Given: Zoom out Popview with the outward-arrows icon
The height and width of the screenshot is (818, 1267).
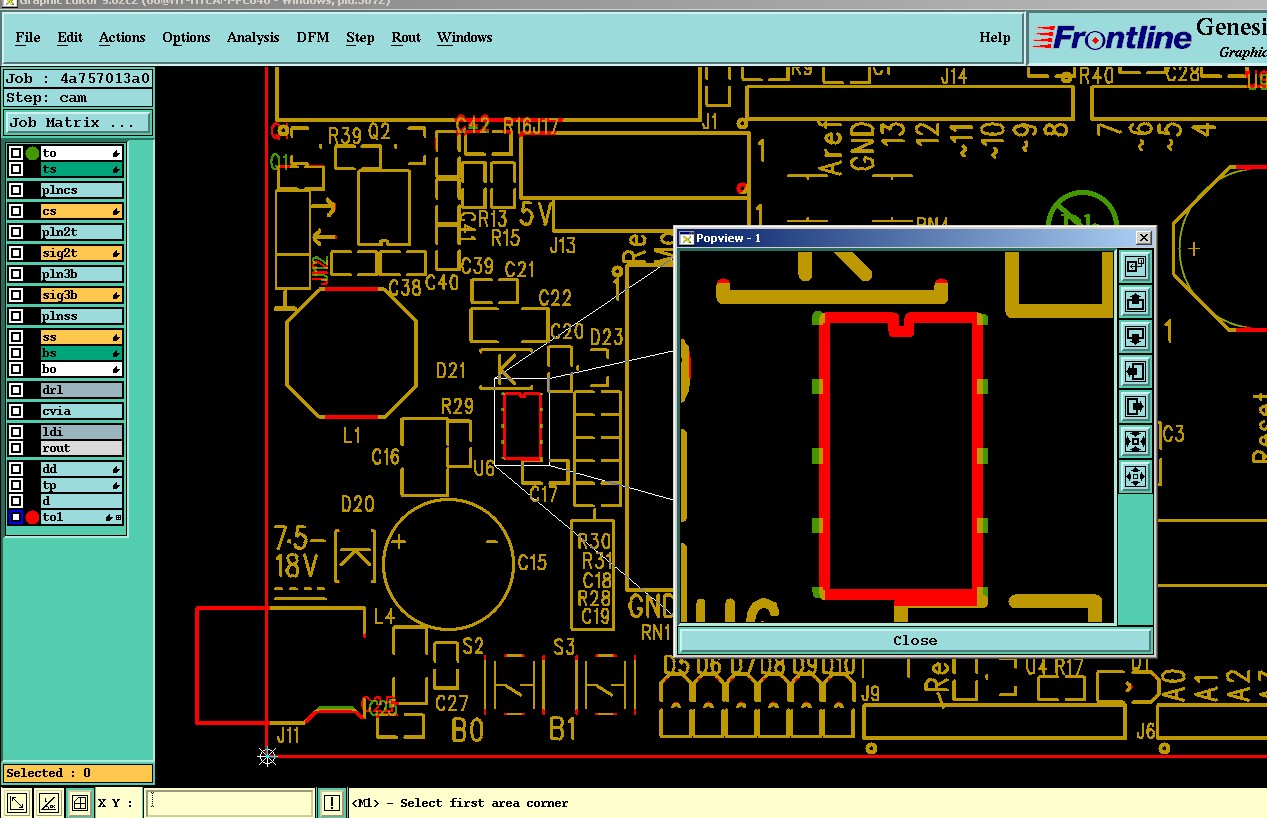Looking at the screenshot, I should pyautogui.click(x=1135, y=476).
